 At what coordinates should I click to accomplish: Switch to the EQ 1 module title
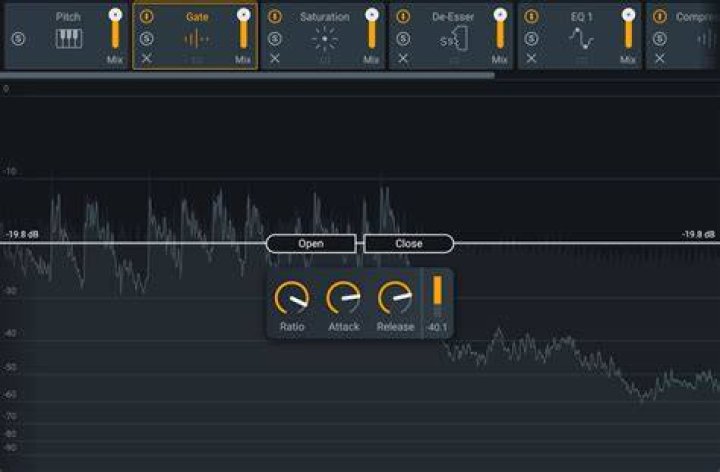click(x=582, y=17)
